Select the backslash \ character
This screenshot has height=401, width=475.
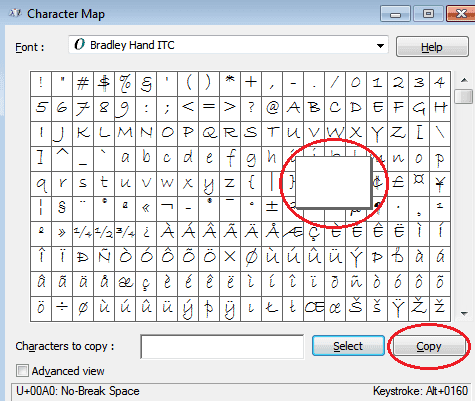[440, 133]
